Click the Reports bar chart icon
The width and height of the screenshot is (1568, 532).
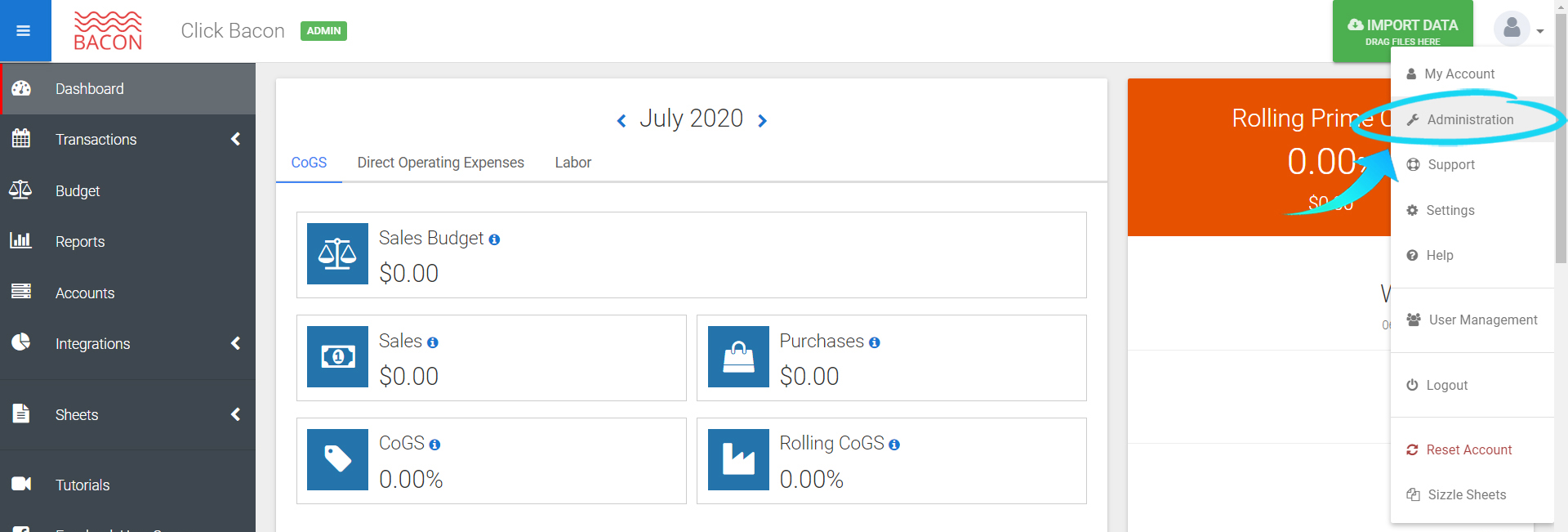20,241
